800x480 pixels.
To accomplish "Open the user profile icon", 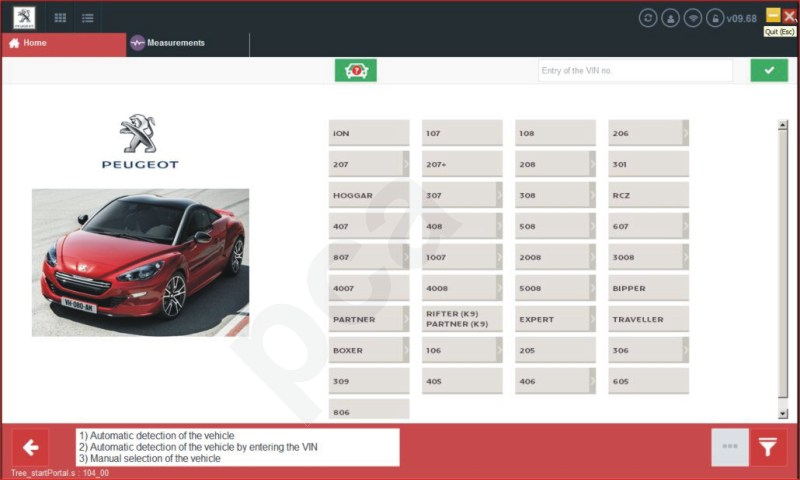I will (670, 18).
